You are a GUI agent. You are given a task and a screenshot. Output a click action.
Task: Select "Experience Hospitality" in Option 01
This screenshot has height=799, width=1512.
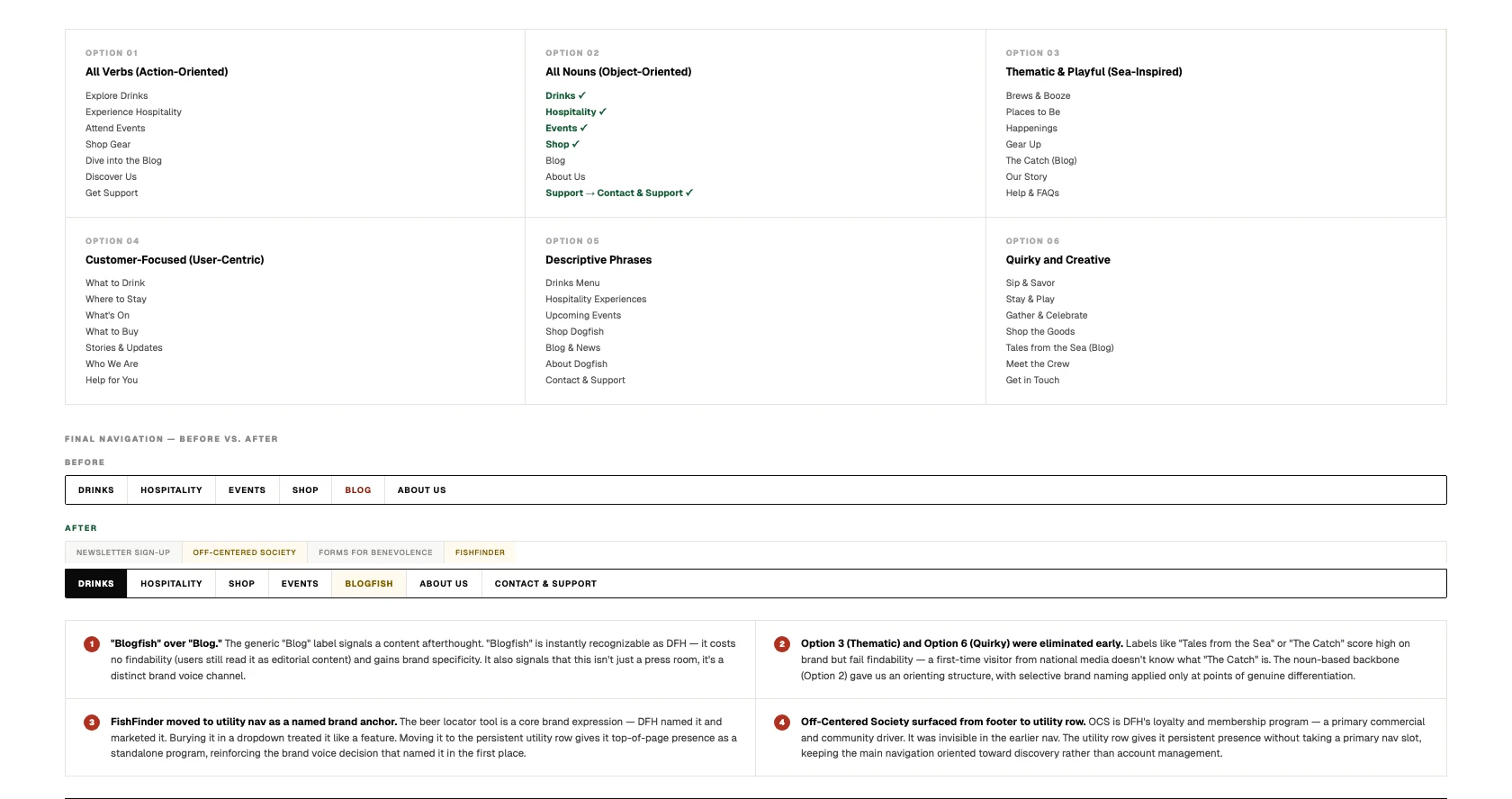133,112
